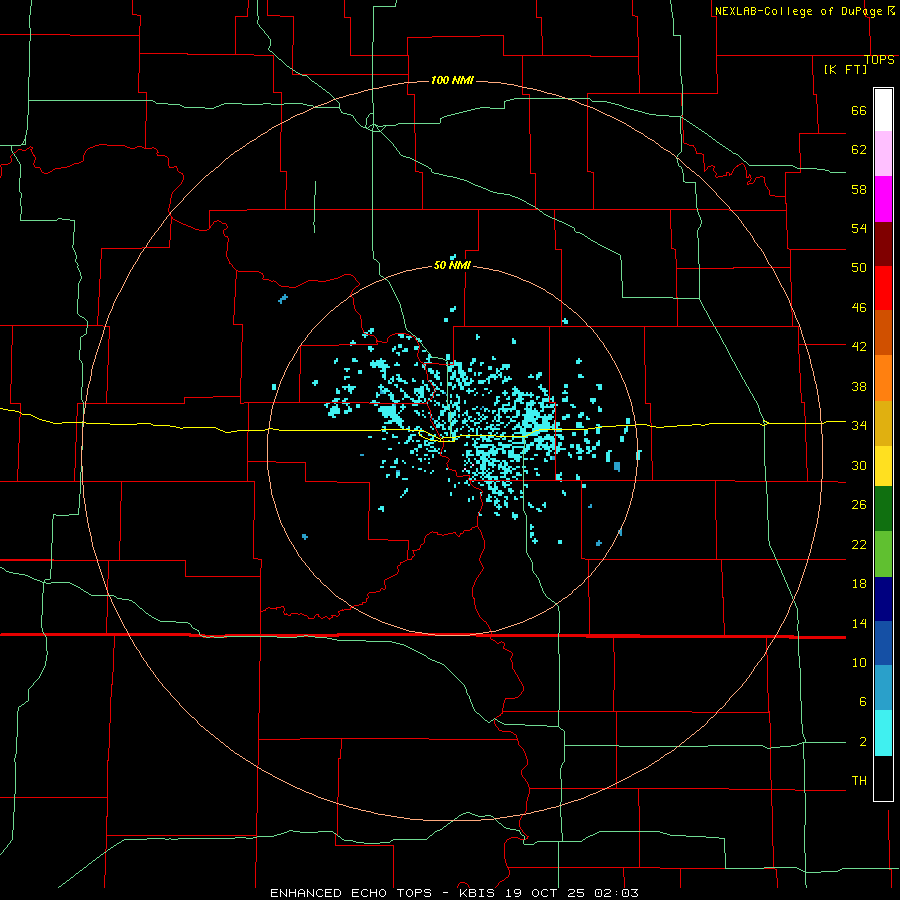Click the legend value 58
The image size is (900, 900).
point(859,189)
